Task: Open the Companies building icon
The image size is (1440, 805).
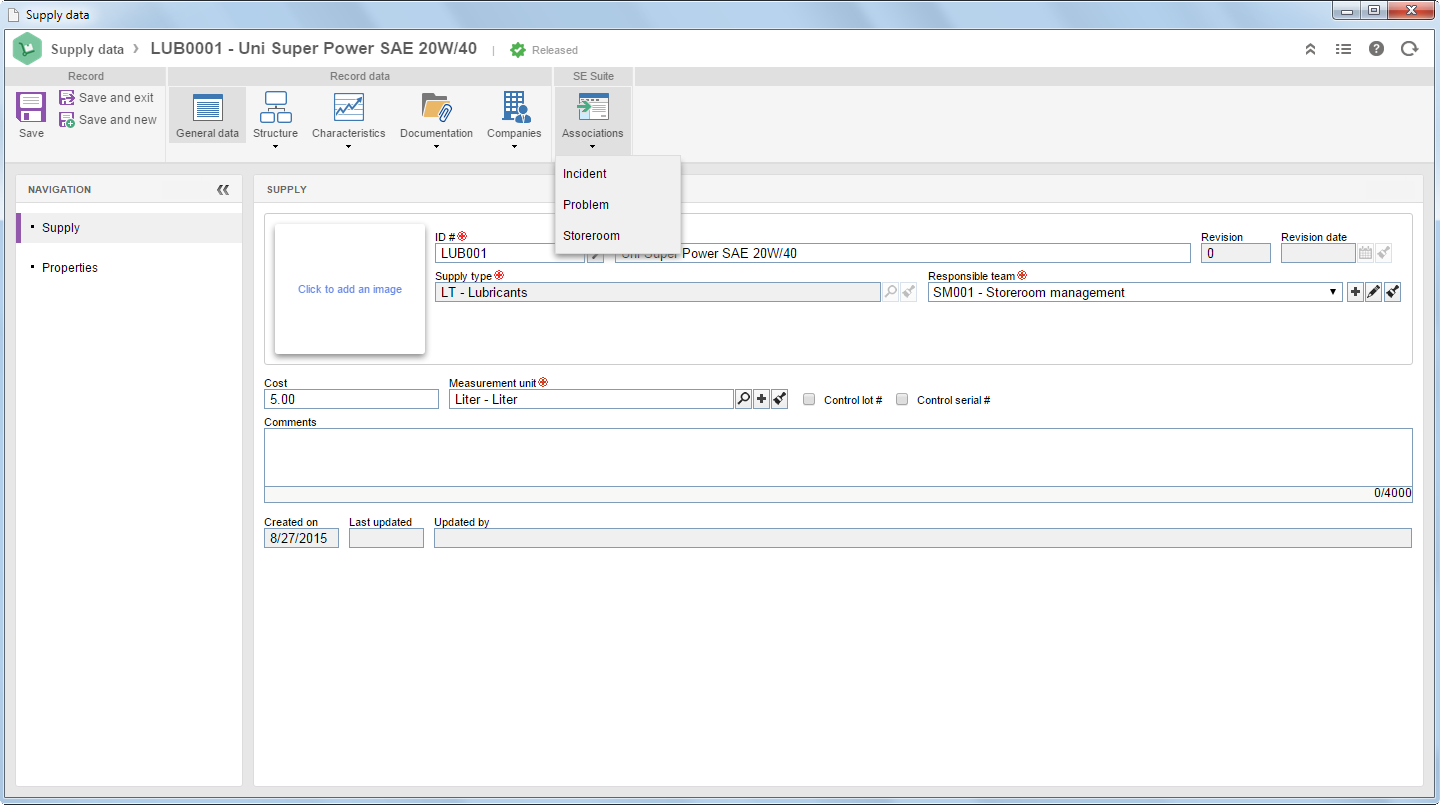Action: tap(515, 107)
